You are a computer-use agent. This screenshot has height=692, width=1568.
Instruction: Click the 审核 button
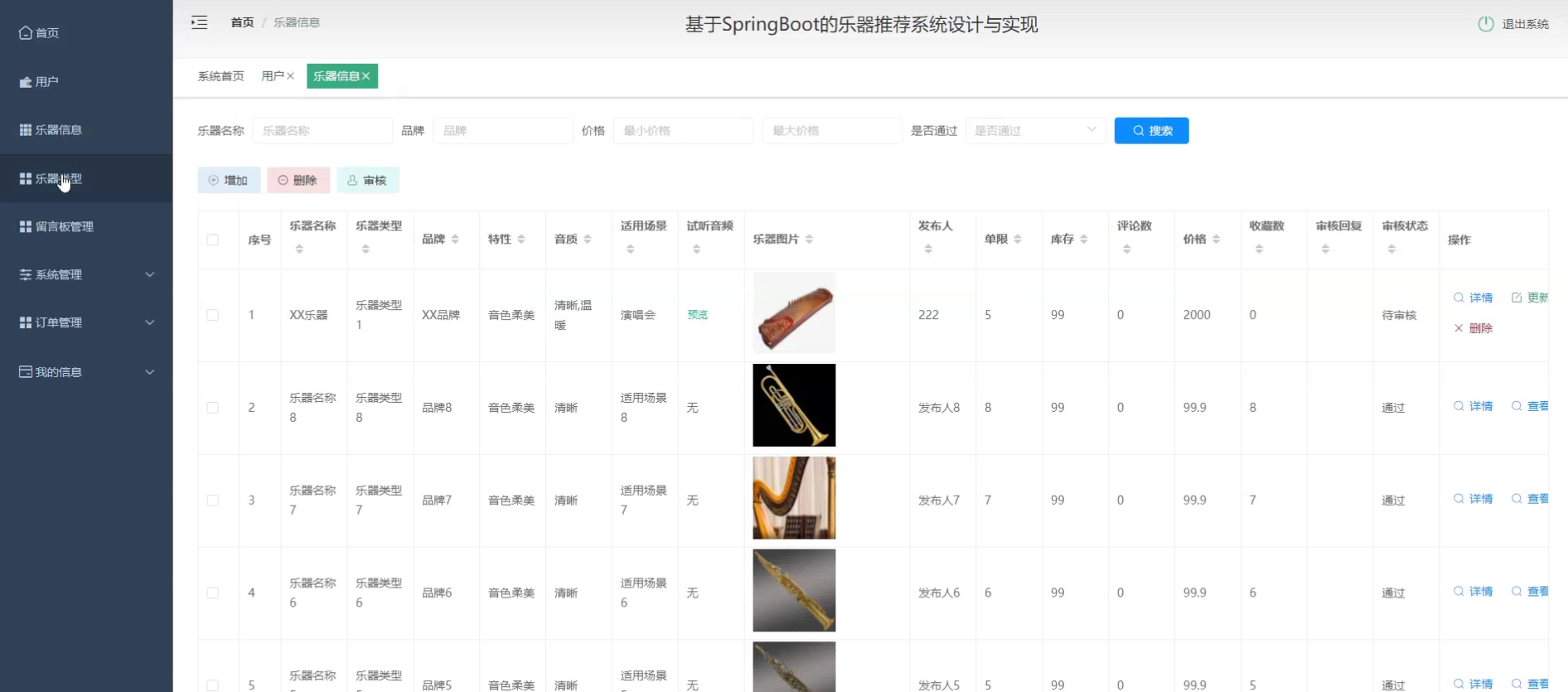point(368,180)
